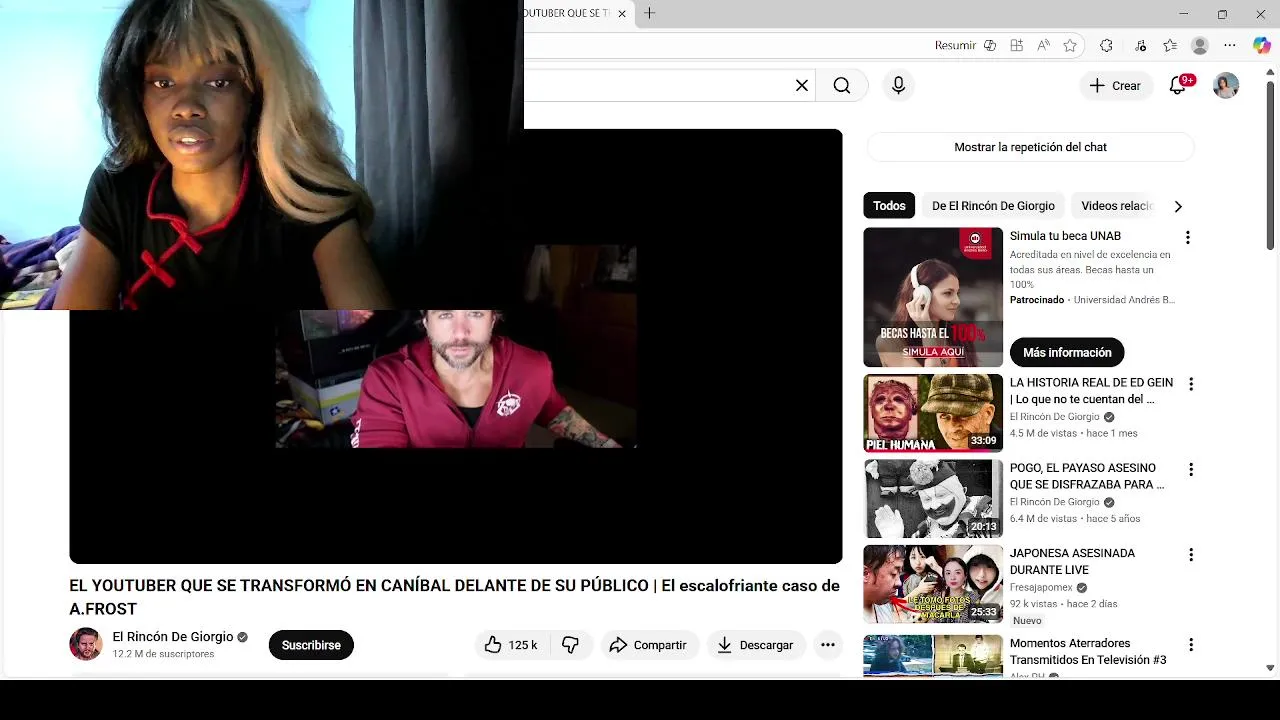Screen dimensions: 1280x720
Task: Click JAPONESA ASESINADA DURANTE LIVE title
Action: pyautogui.click(x=1072, y=561)
